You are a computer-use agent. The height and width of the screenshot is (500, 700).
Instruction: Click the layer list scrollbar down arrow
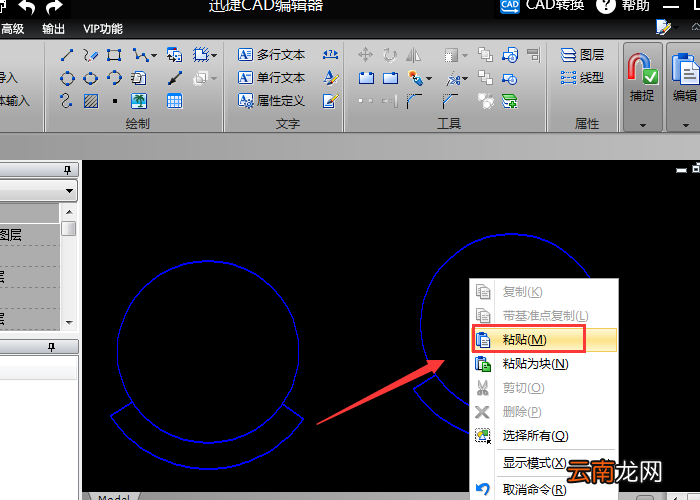pyautogui.click(x=69, y=322)
